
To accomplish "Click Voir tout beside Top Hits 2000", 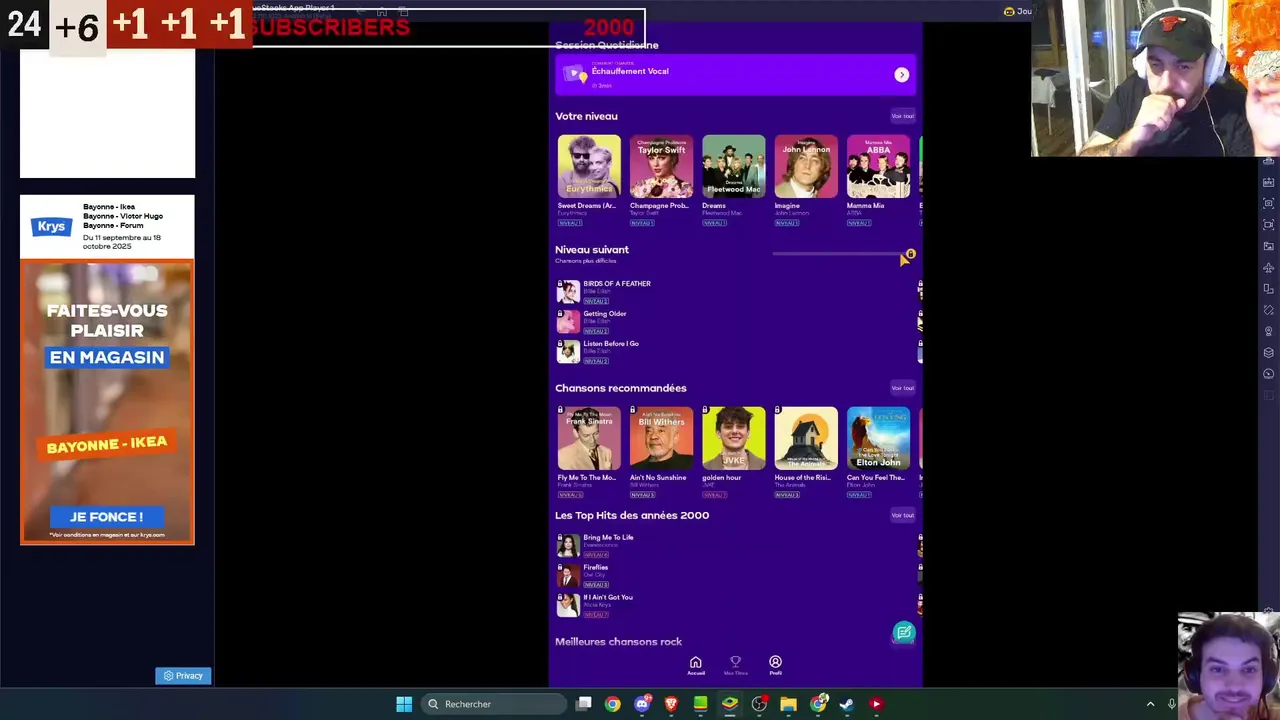I will point(903,515).
